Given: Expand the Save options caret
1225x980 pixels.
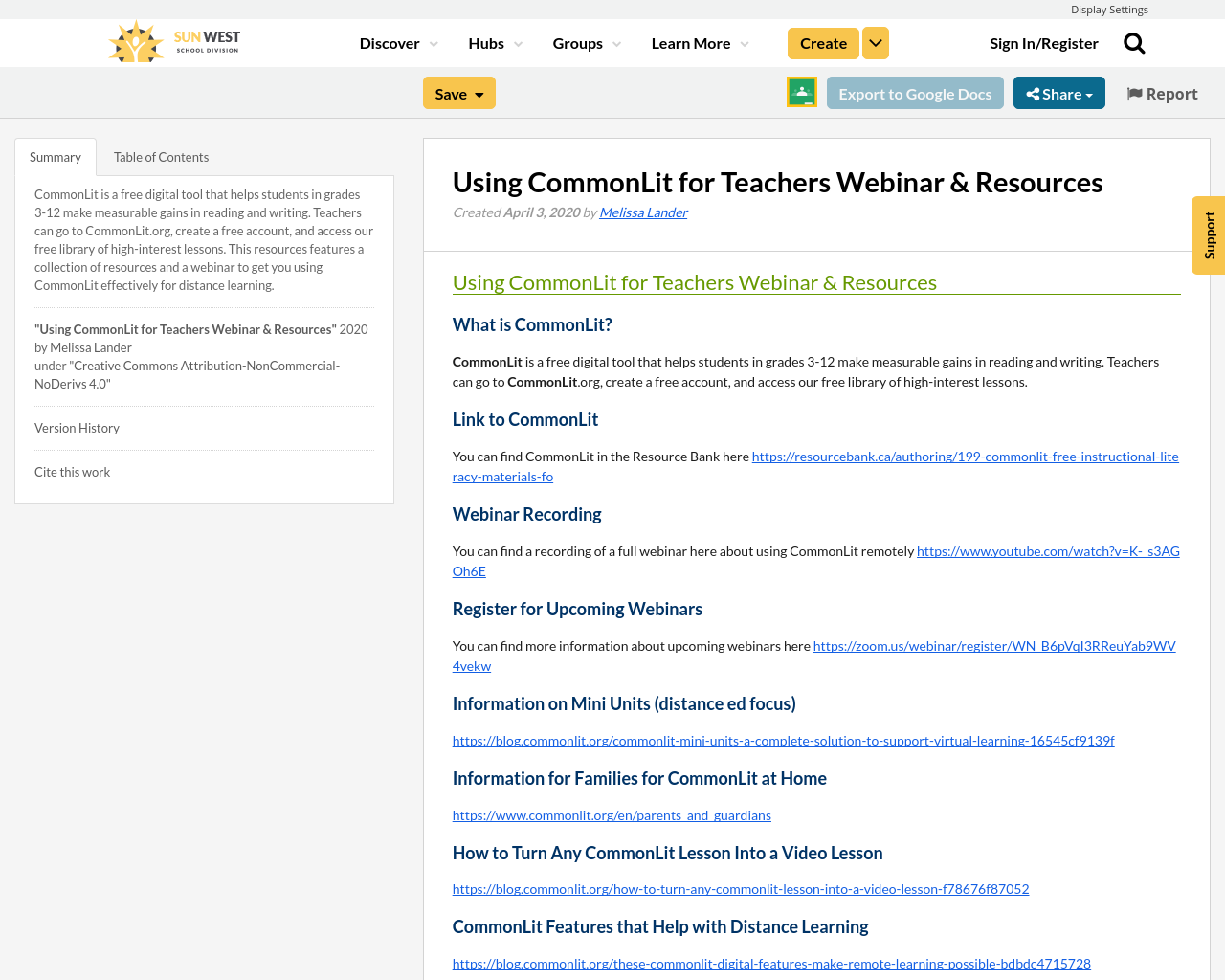Looking at the screenshot, I should pyautogui.click(x=478, y=92).
